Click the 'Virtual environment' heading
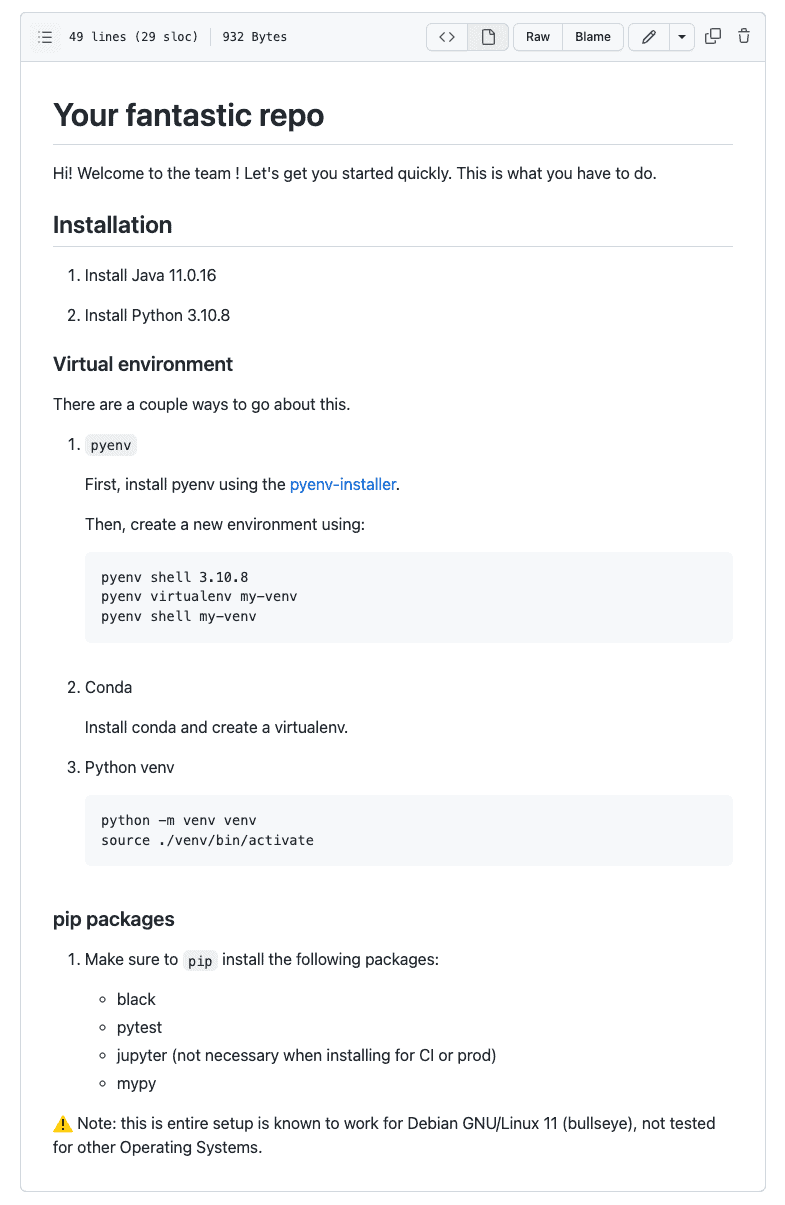Viewport: 785px width, 1205px height. point(143,364)
